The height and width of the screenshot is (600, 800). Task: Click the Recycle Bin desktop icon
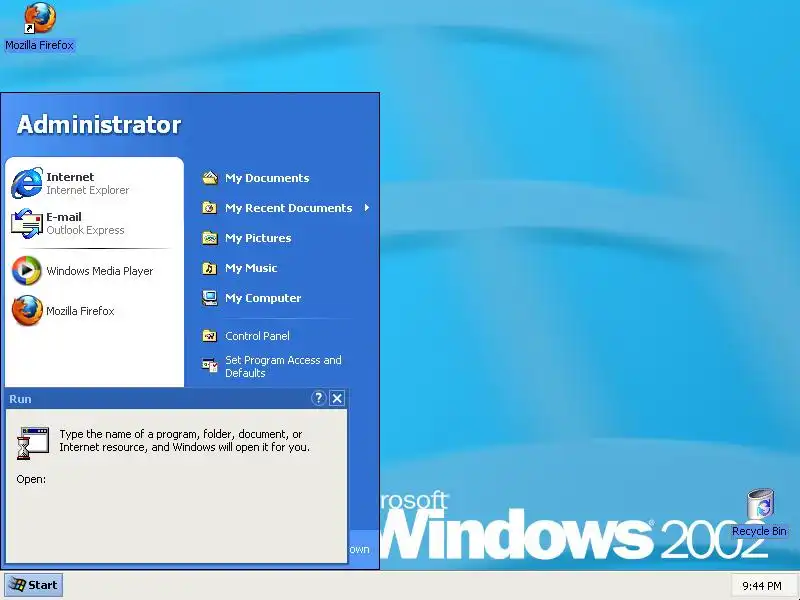pyautogui.click(x=761, y=504)
